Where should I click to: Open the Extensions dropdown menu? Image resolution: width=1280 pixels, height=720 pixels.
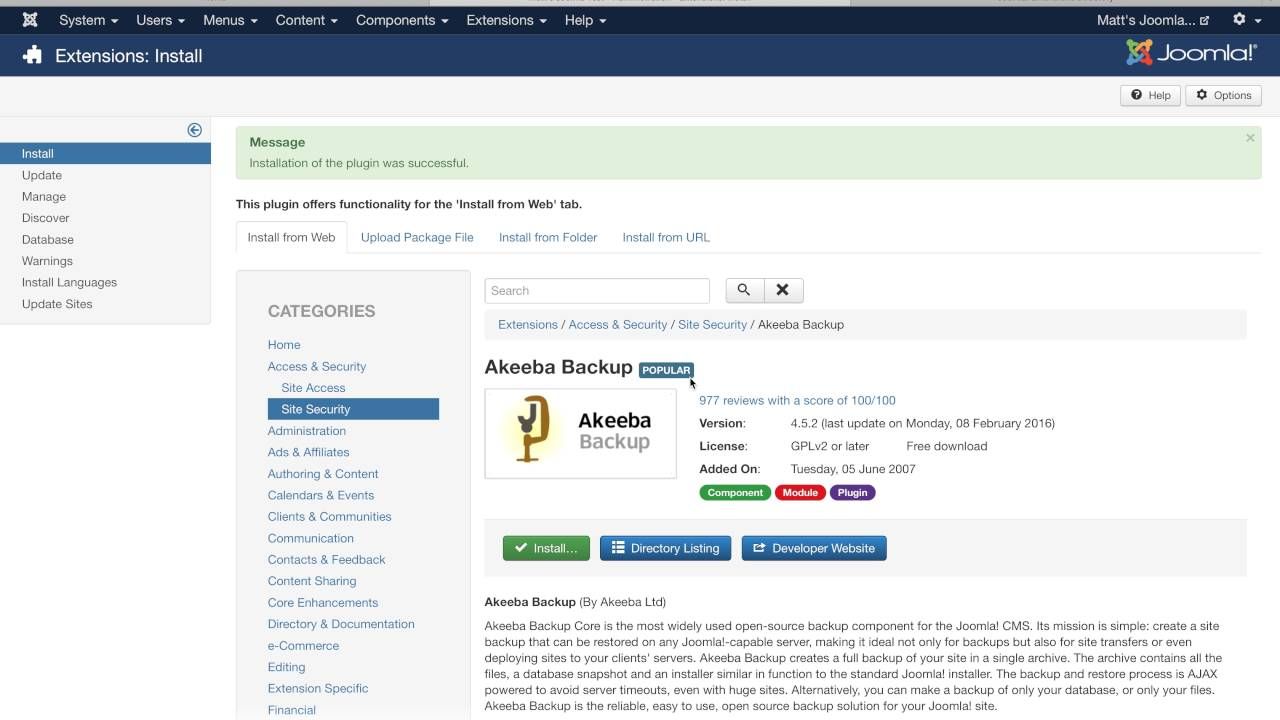click(x=506, y=20)
